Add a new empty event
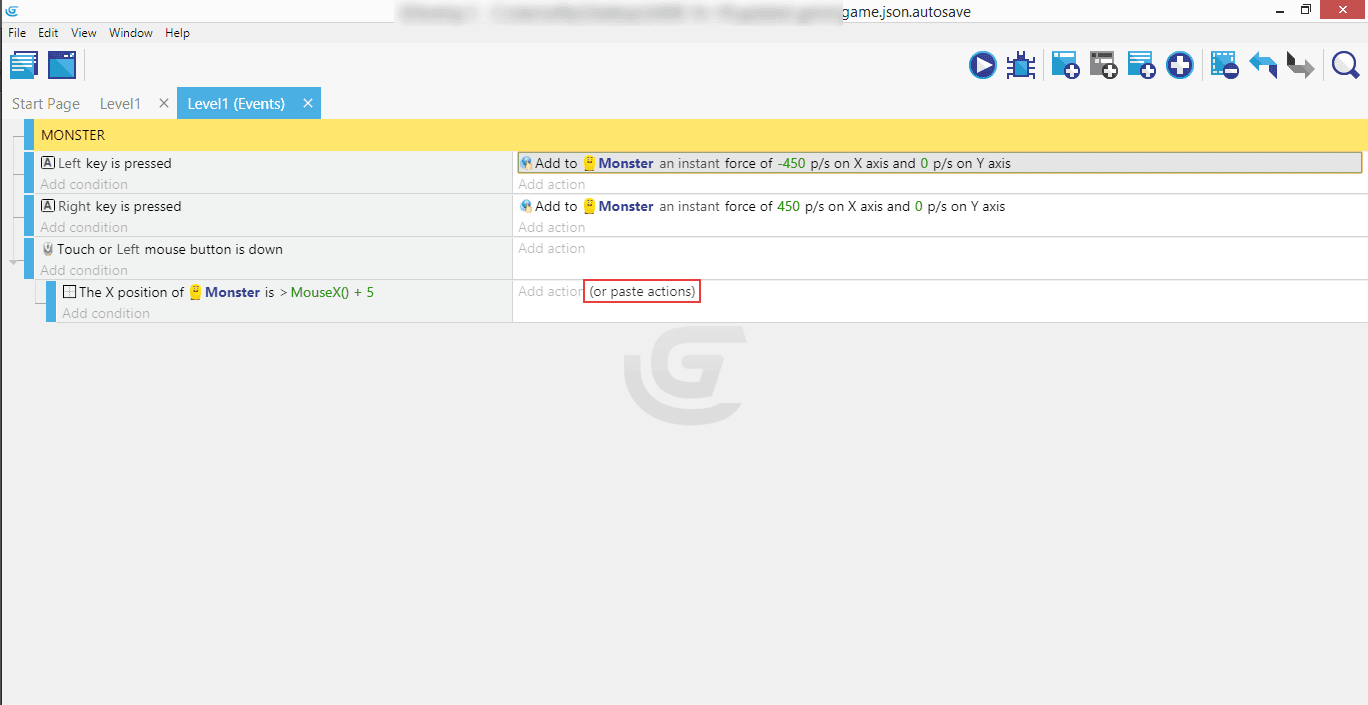 (x=1064, y=66)
